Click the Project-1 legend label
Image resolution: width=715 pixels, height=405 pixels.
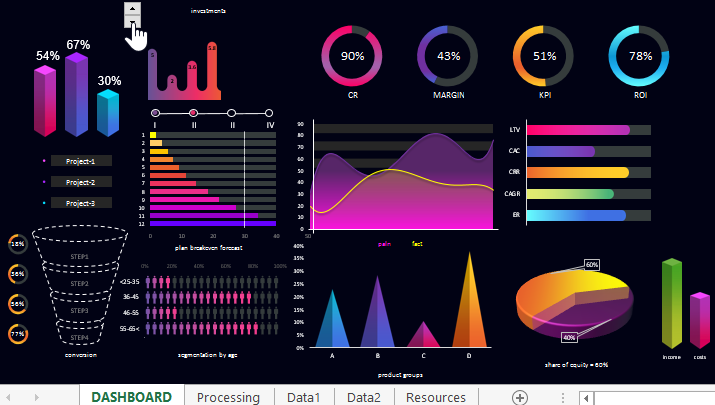click(80, 161)
